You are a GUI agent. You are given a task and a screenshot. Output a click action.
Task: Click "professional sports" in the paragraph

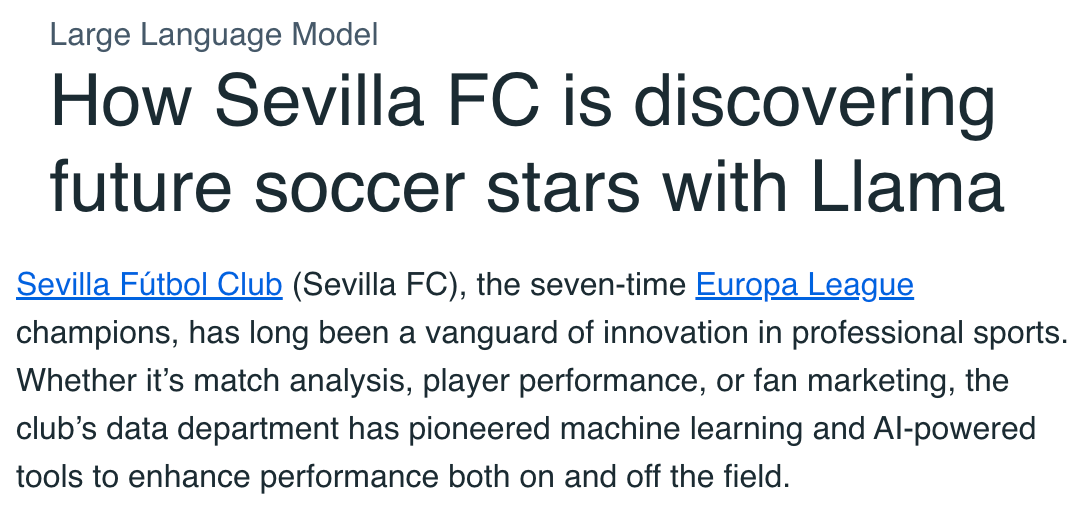926,334
